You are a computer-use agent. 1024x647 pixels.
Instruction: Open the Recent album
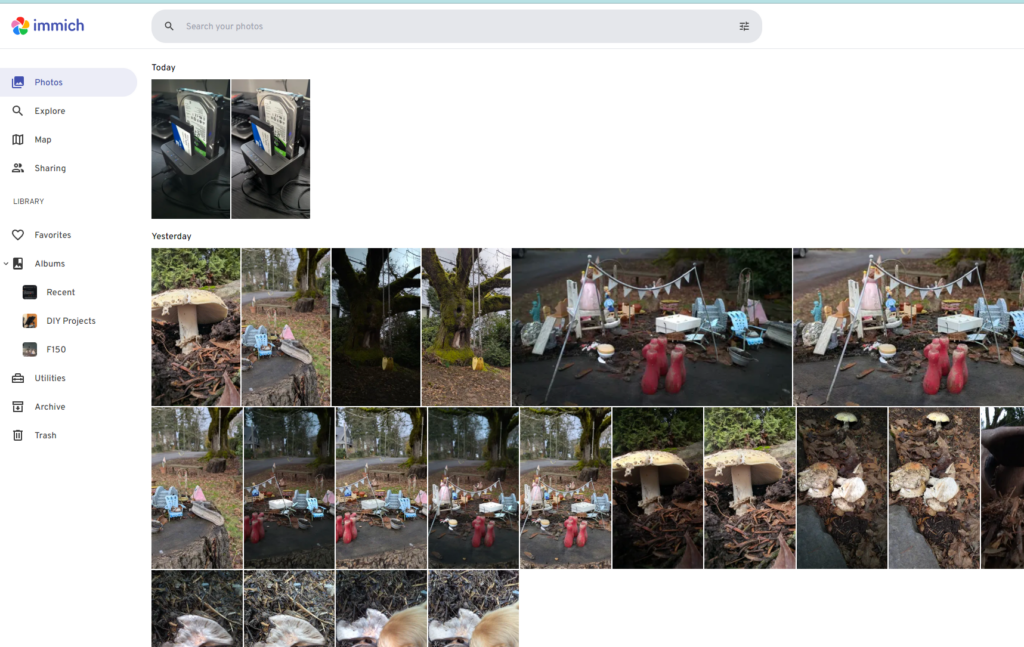click(60, 292)
